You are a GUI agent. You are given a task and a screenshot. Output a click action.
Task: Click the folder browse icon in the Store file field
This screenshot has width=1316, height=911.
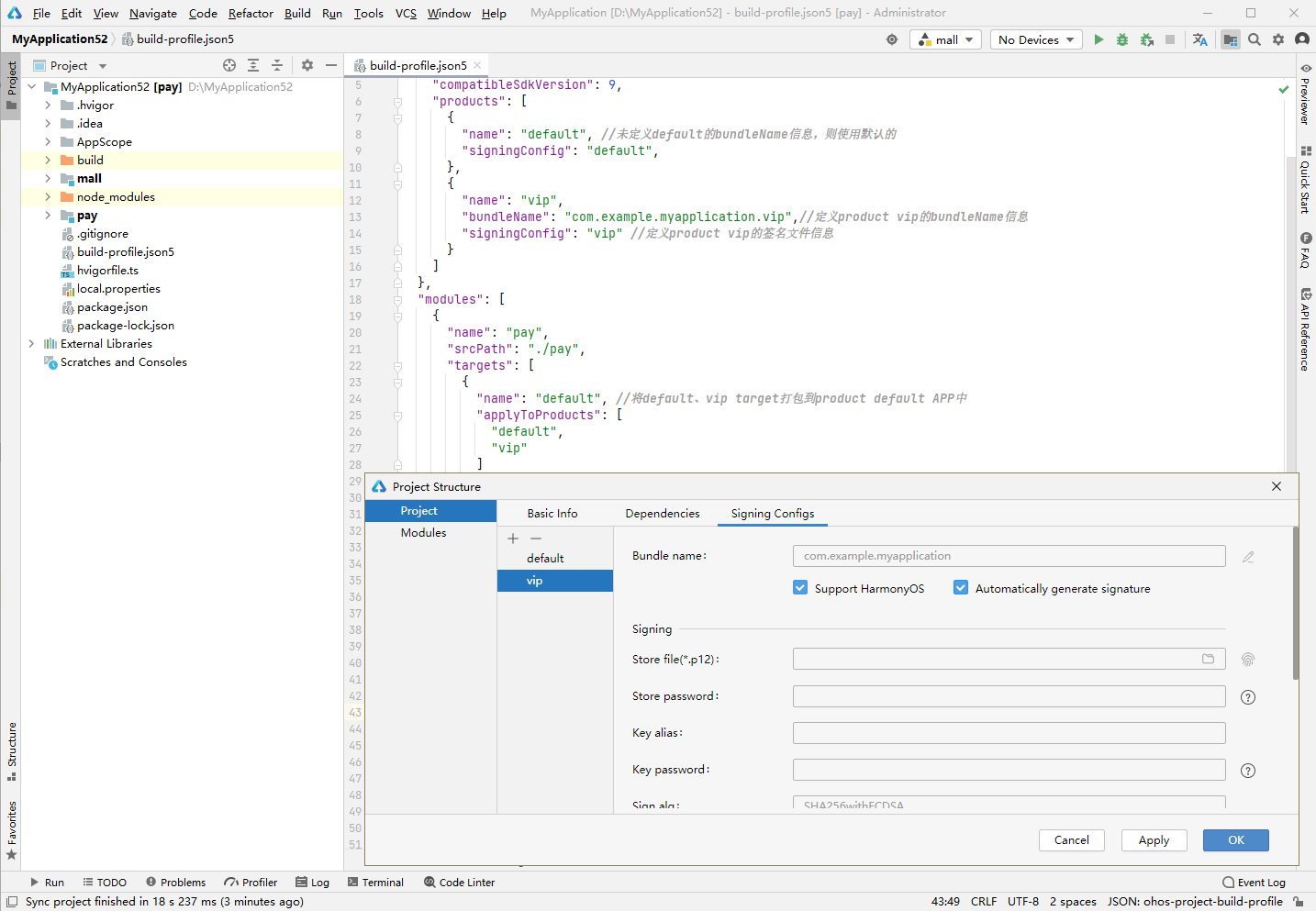pos(1209,659)
